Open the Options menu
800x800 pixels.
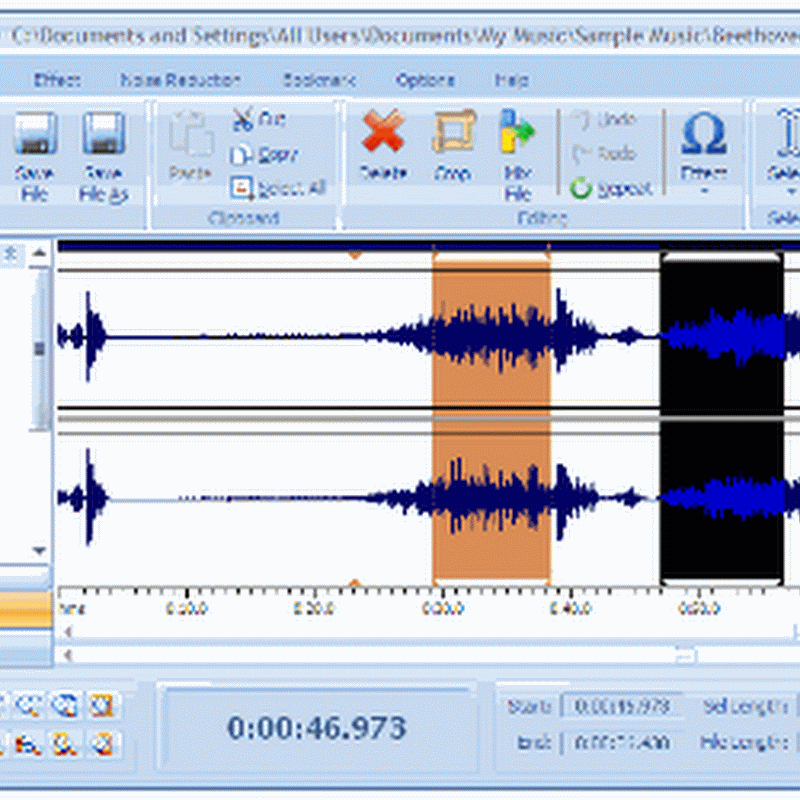click(x=424, y=80)
